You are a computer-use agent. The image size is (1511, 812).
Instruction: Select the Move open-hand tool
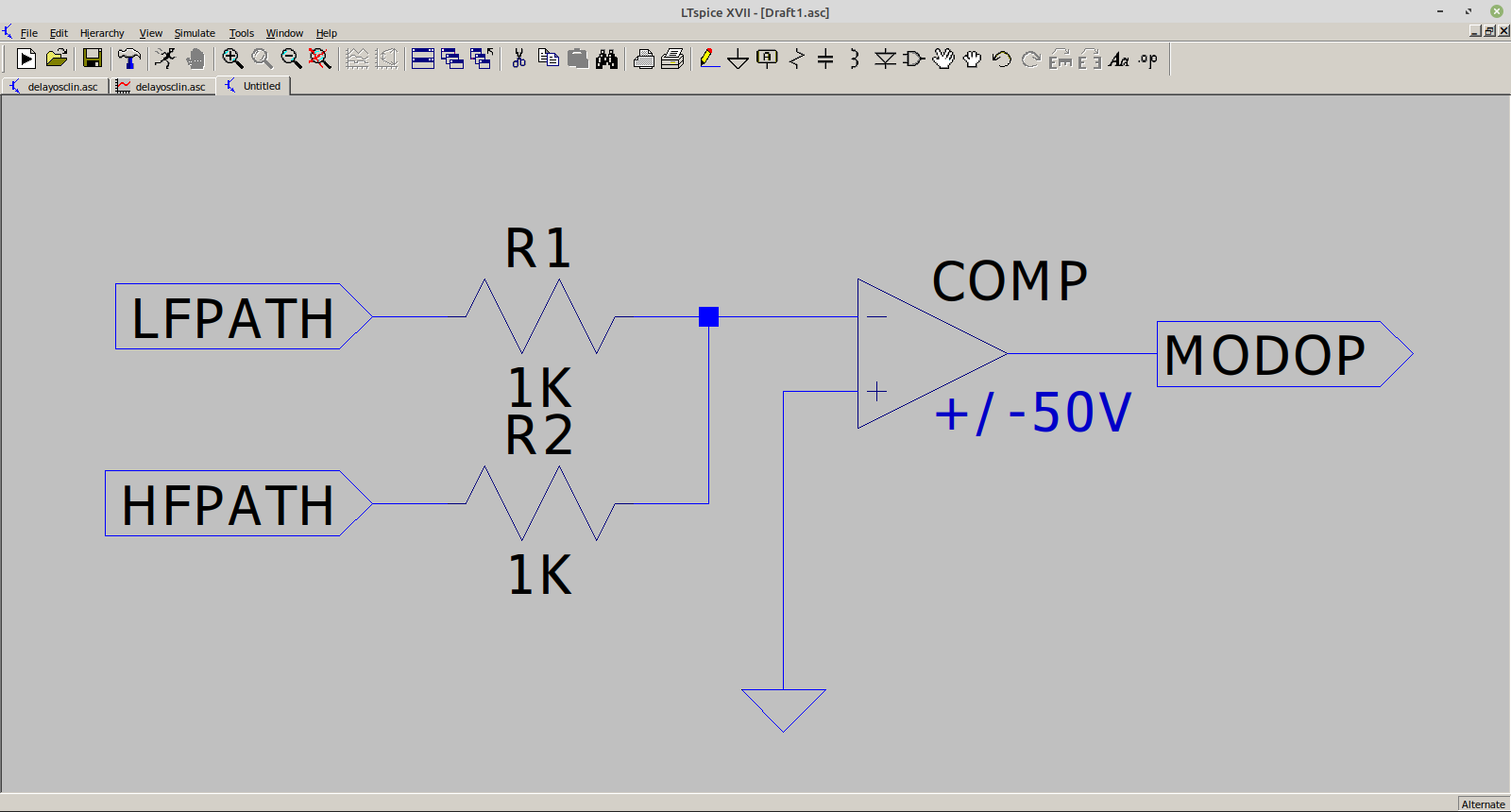click(943, 59)
